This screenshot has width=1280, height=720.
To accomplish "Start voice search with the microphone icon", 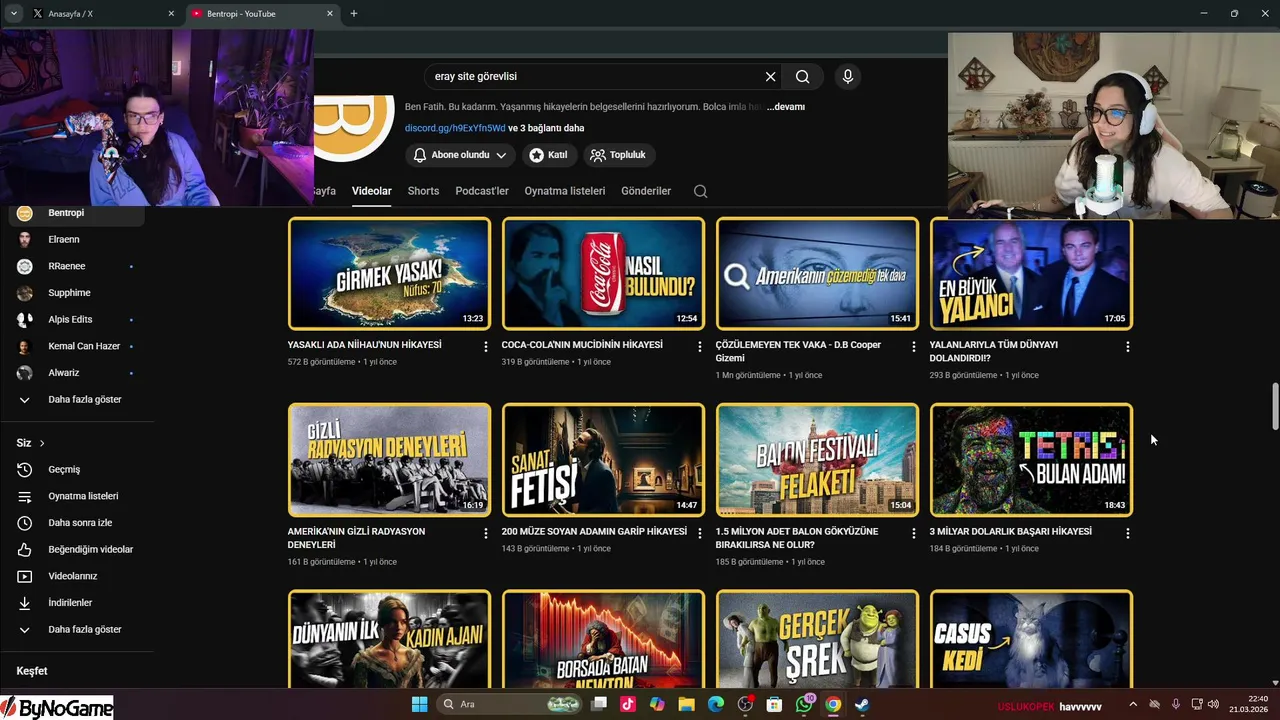I will (x=848, y=76).
